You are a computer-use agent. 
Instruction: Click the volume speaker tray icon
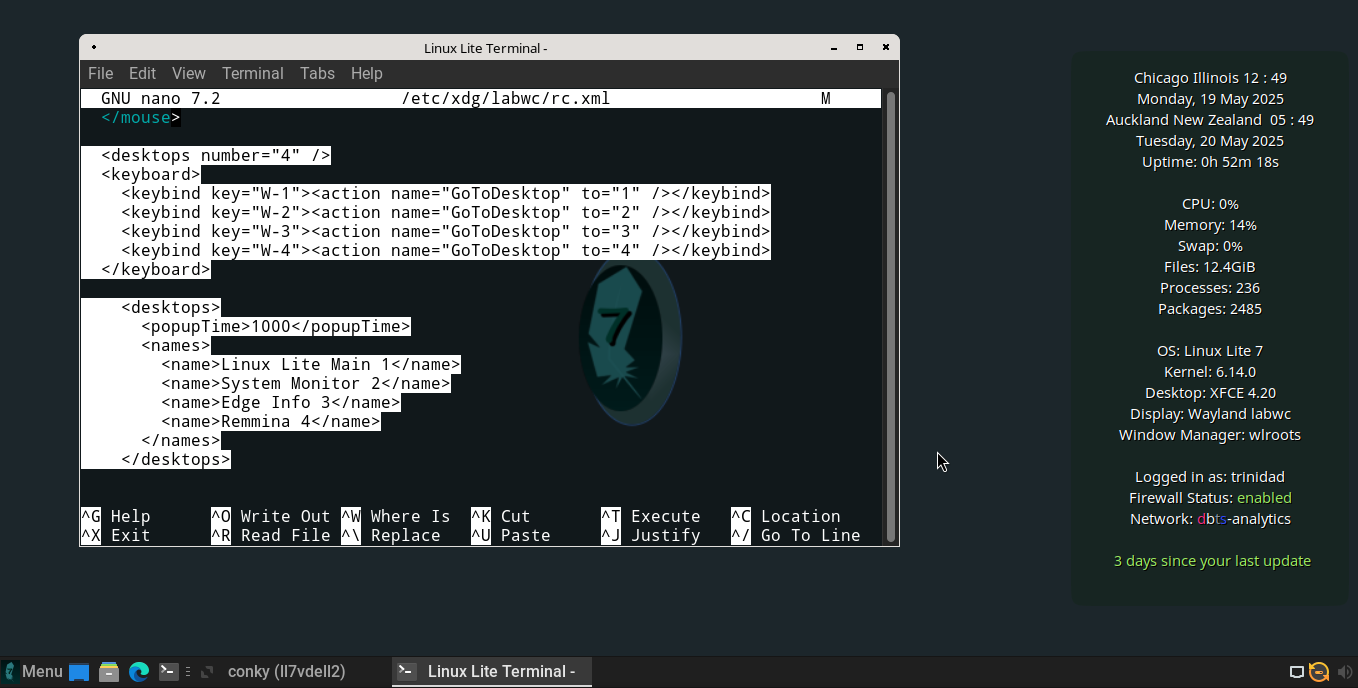(x=1344, y=672)
